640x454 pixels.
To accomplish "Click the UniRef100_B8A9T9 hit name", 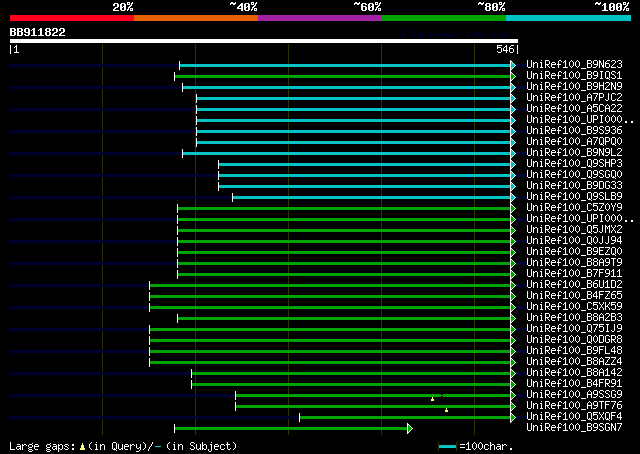I will coord(574,263).
